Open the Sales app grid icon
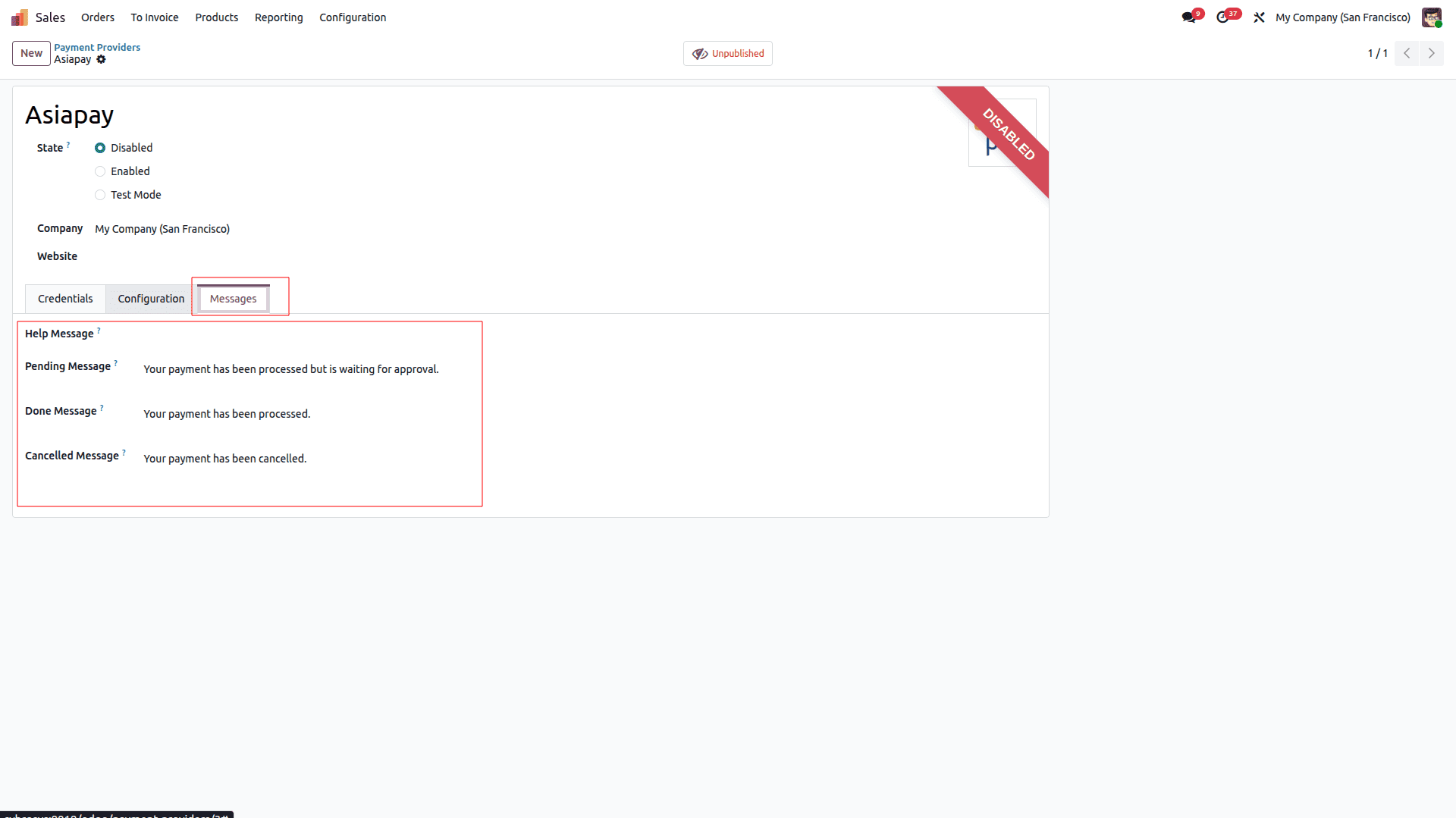The width and height of the screenshot is (1456, 818). pyautogui.click(x=18, y=16)
